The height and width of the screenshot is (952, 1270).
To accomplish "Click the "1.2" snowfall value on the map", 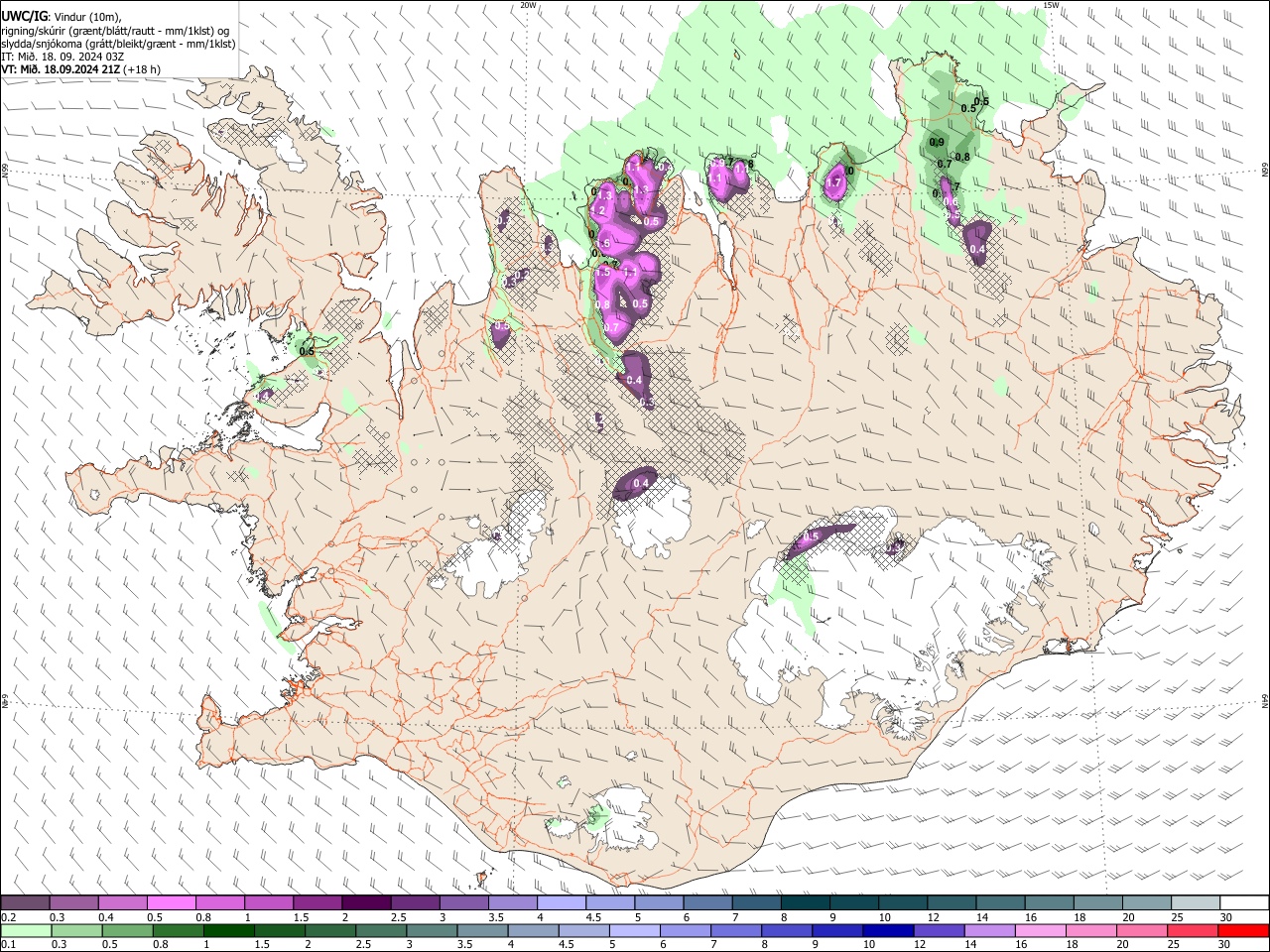I will coord(597,211).
